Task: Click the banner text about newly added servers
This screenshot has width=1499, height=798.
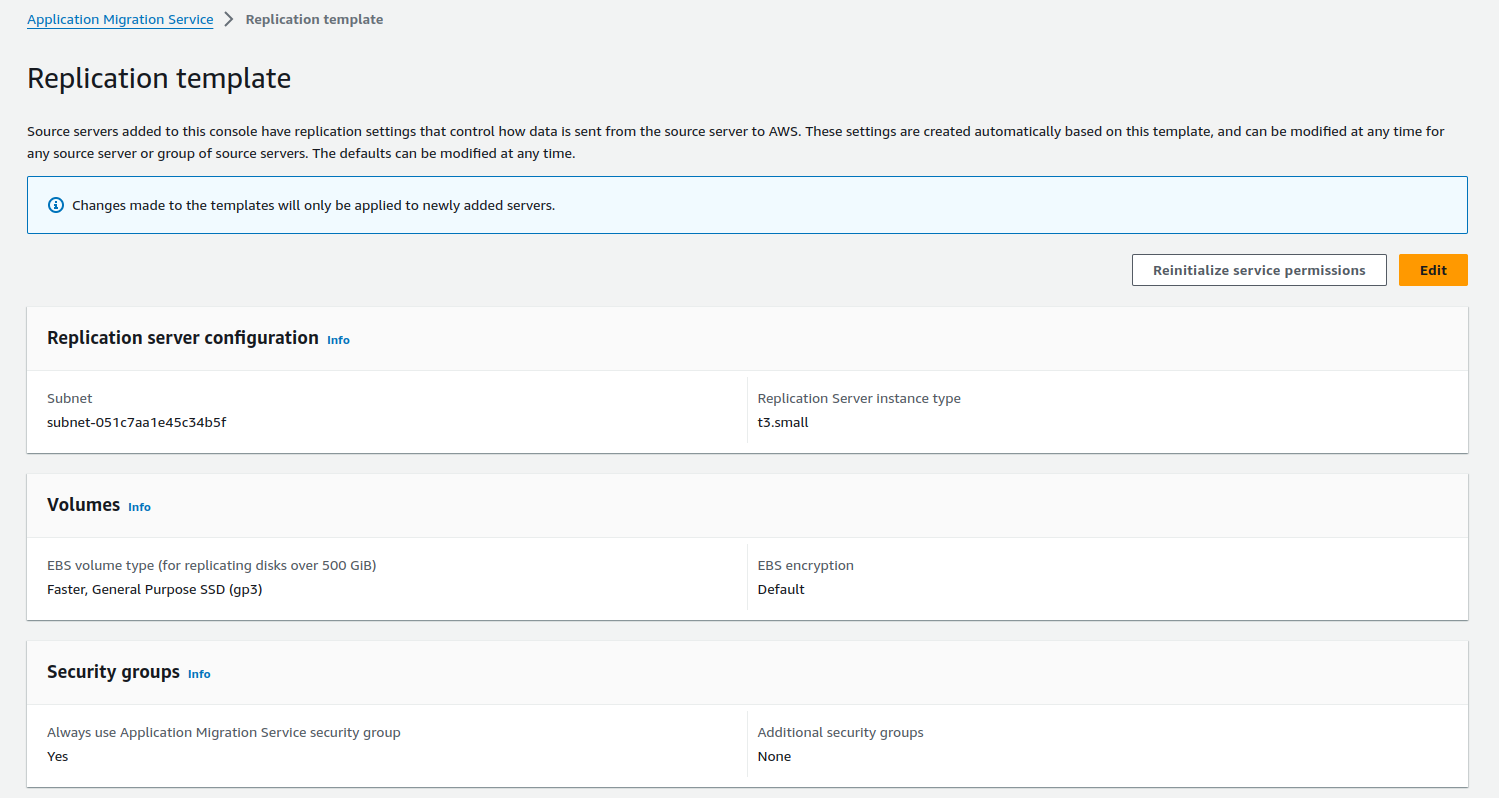Action: click(314, 205)
